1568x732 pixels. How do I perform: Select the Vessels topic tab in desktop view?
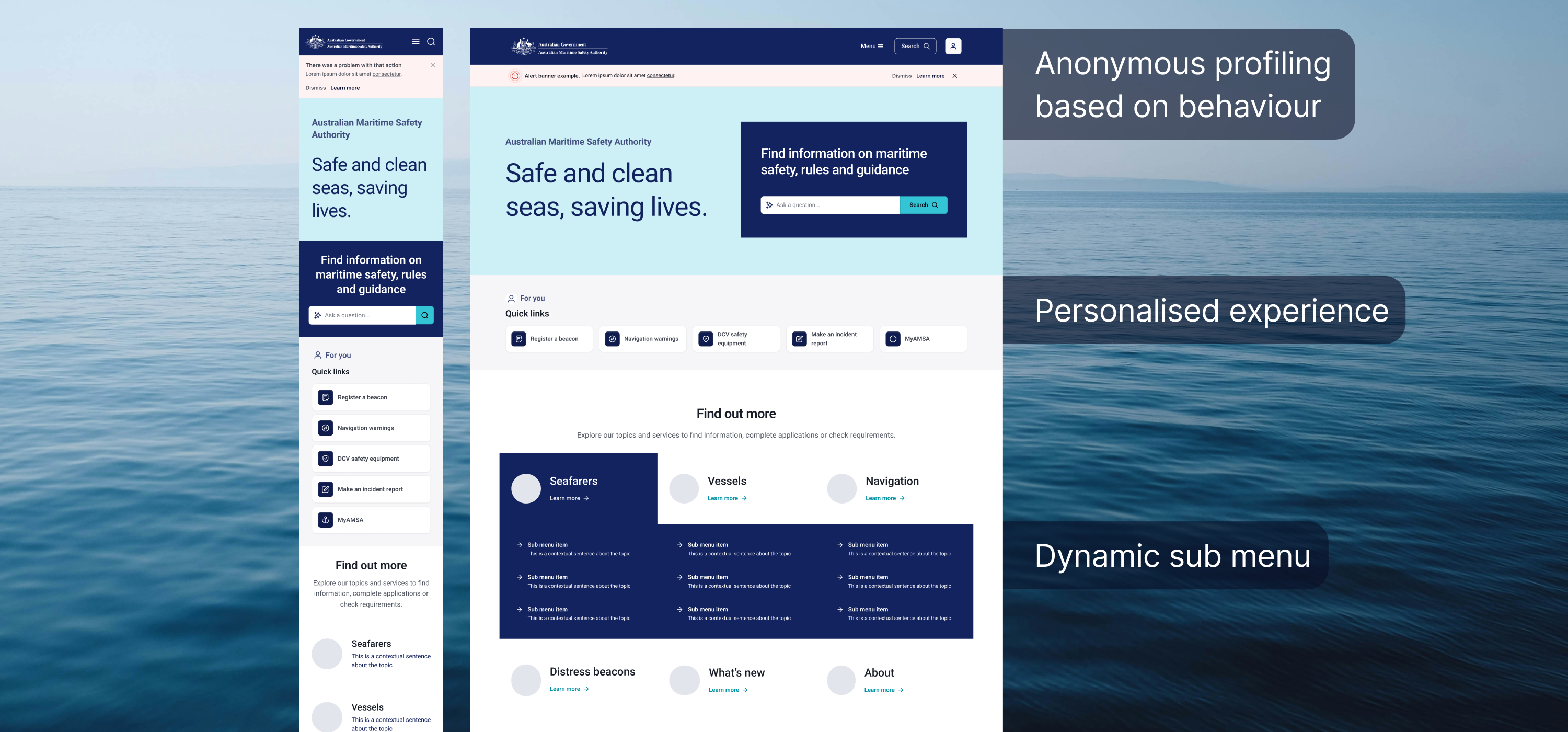736,488
